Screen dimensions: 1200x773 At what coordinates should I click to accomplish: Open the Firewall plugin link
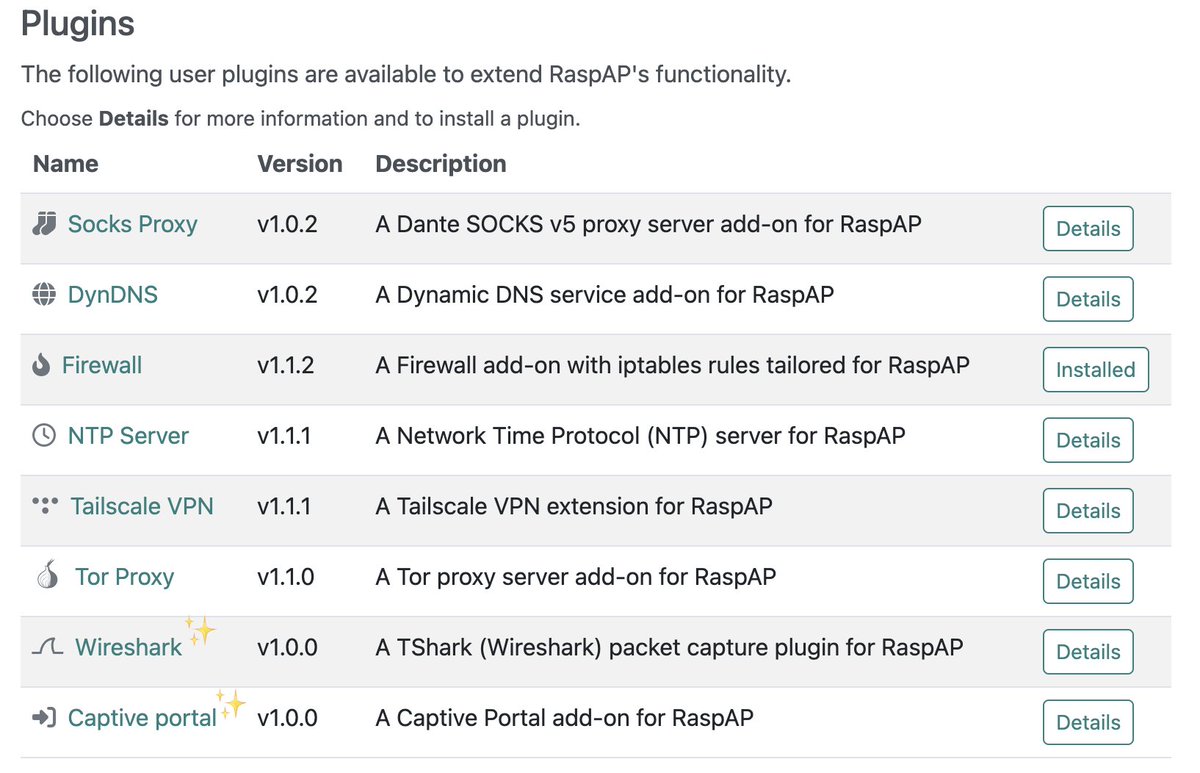tap(102, 365)
